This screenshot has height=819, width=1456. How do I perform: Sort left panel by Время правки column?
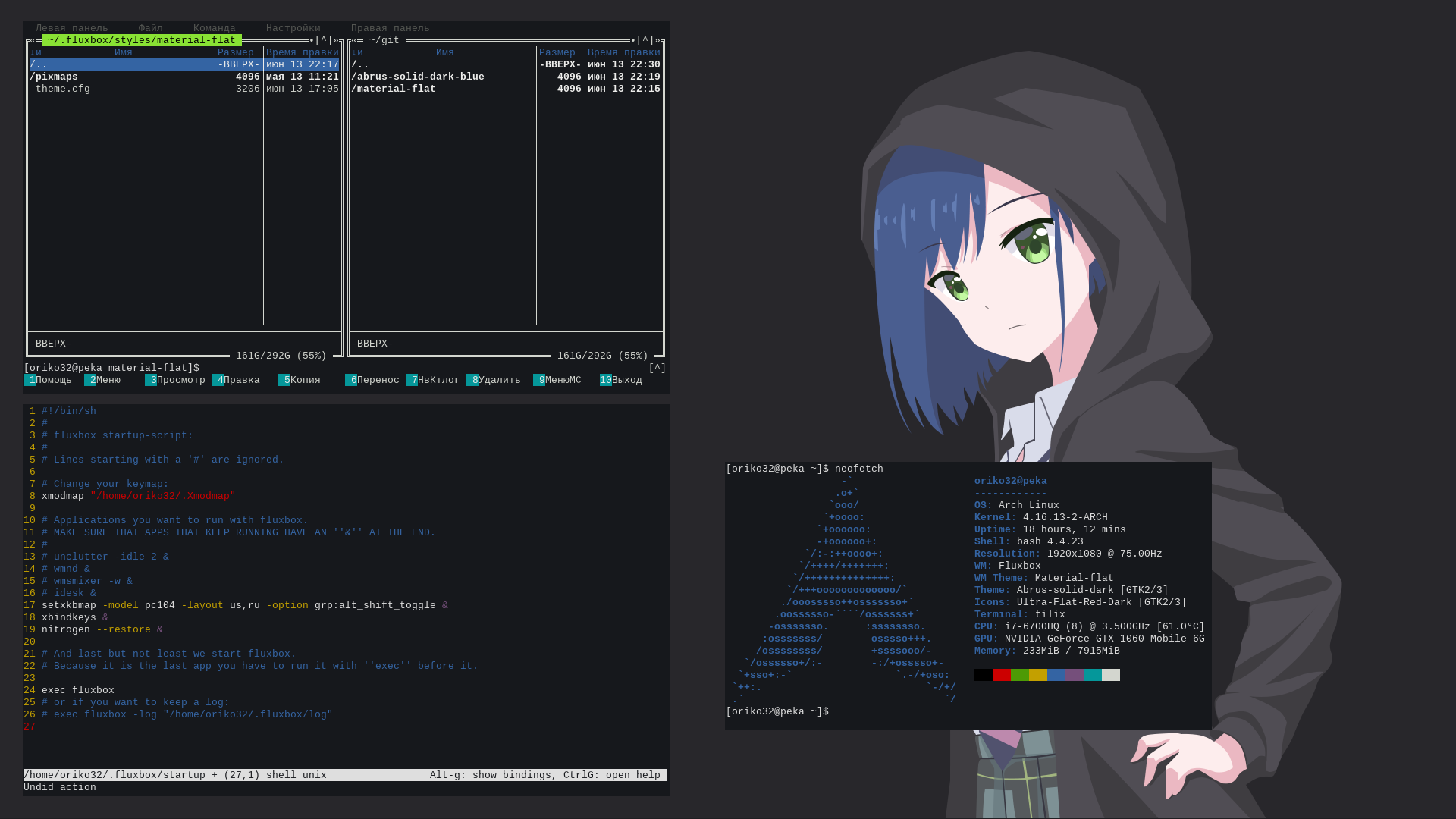pyautogui.click(x=303, y=52)
